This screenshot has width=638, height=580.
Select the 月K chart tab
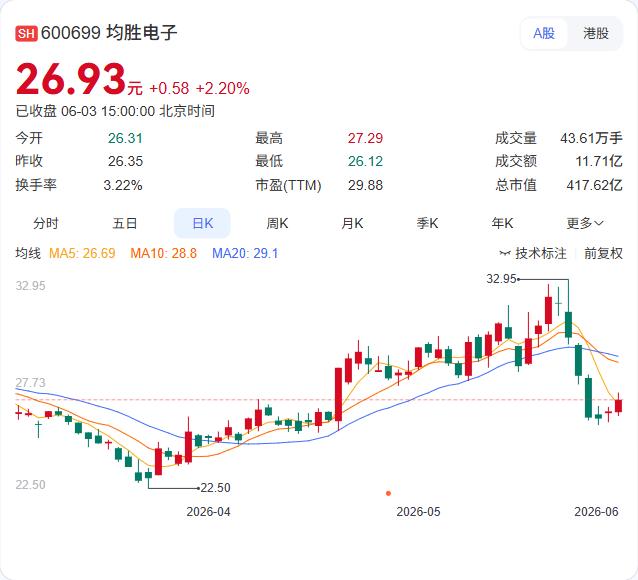pos(352,223)
